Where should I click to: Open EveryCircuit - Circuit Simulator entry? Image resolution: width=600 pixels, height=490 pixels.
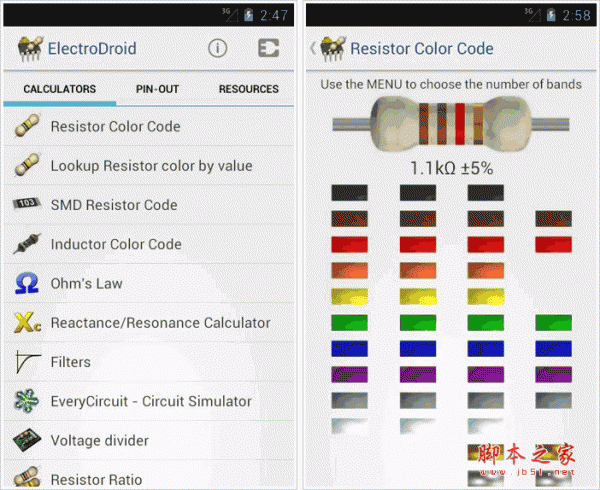149,401
